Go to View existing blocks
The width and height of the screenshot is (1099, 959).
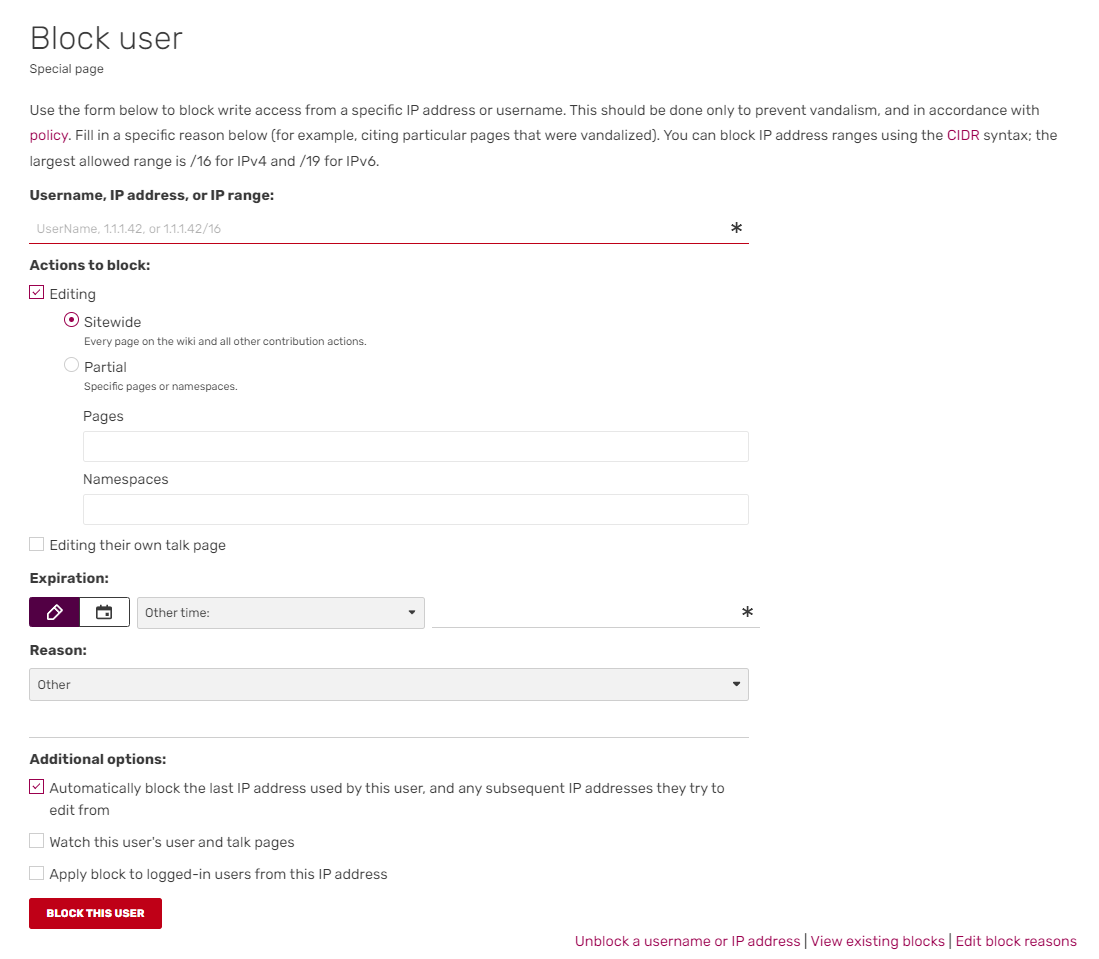pyautogui.click(x=877, y=941)
